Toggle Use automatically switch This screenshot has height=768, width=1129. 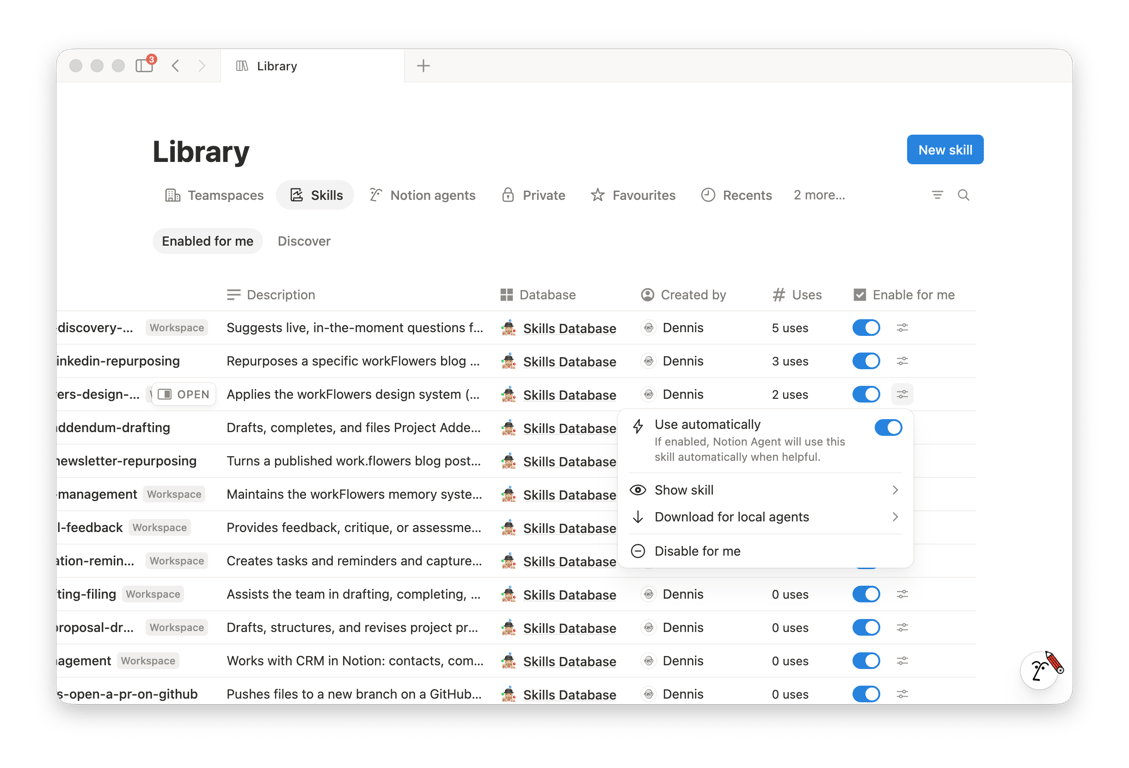tap(889, 428)
